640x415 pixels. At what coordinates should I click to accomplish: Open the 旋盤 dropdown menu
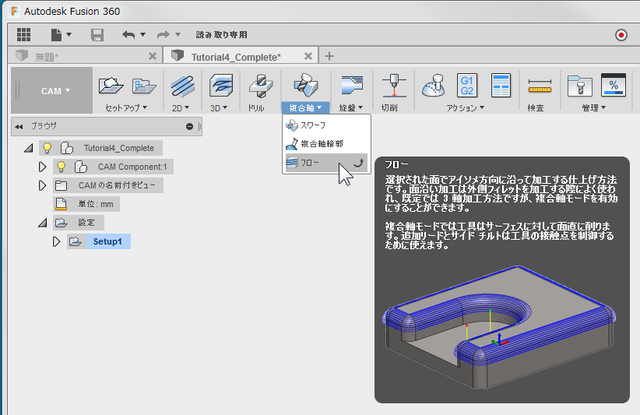(351, 108)
